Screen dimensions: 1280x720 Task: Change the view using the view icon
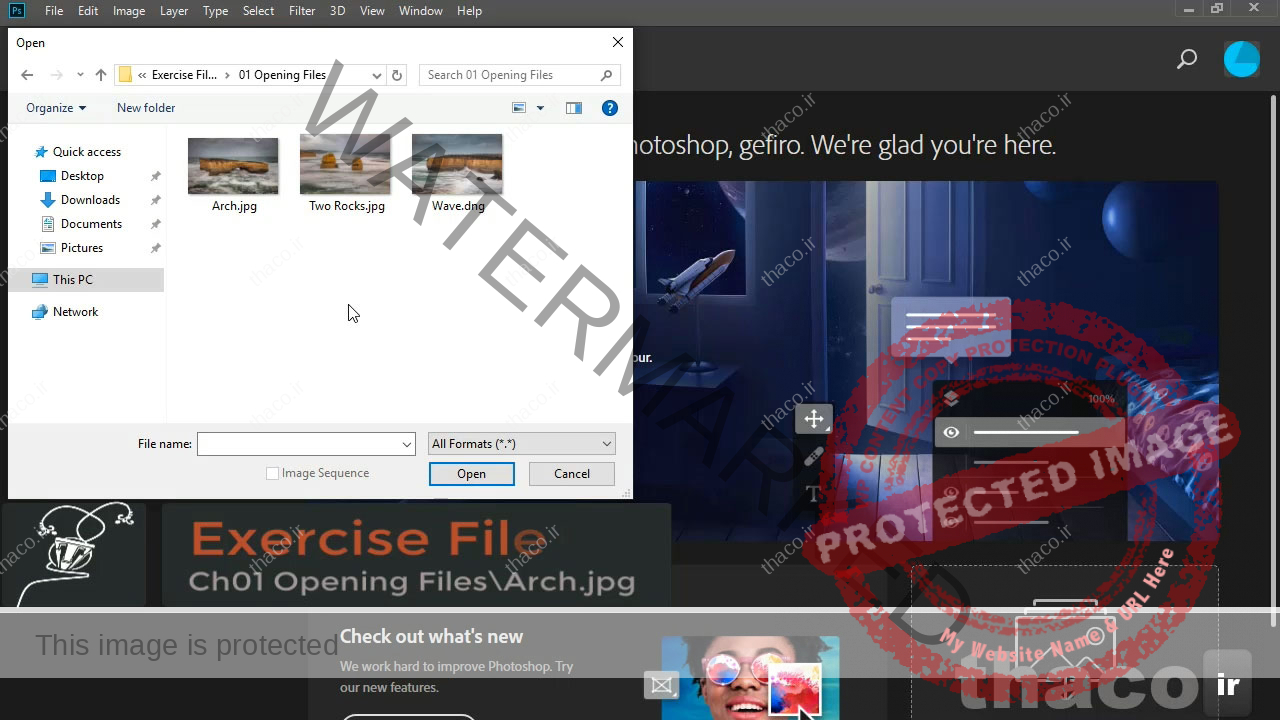(x=519, y=108)
